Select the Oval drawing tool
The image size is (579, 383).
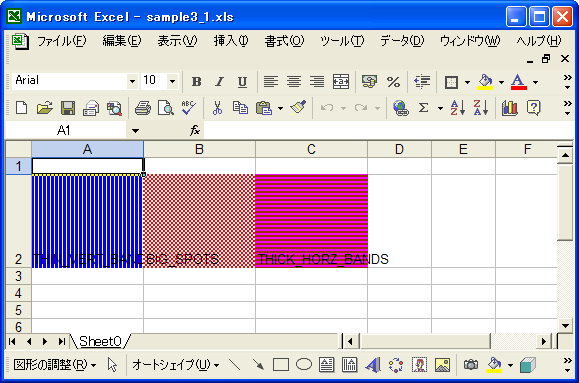pos(304,365)
